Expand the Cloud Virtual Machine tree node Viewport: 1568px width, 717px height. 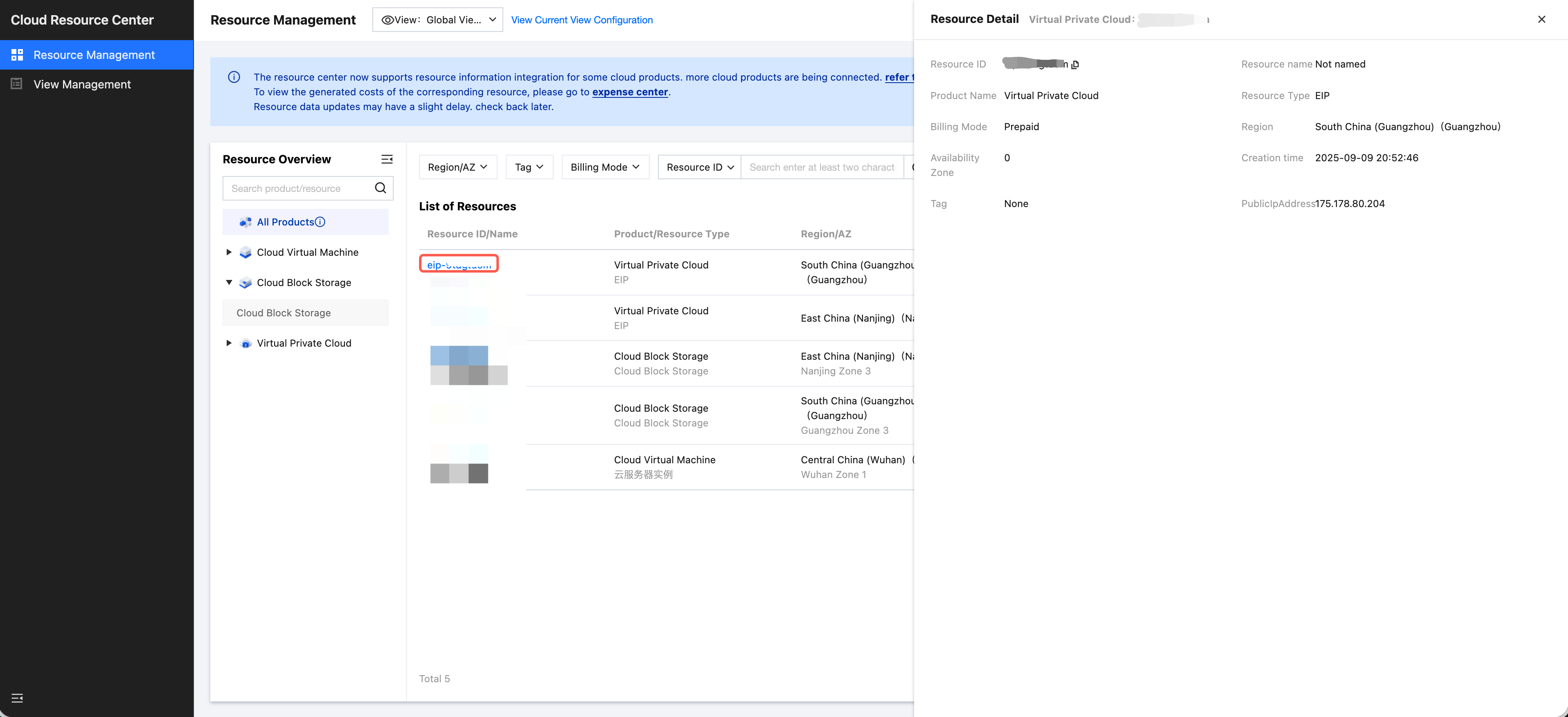(229, 252)
